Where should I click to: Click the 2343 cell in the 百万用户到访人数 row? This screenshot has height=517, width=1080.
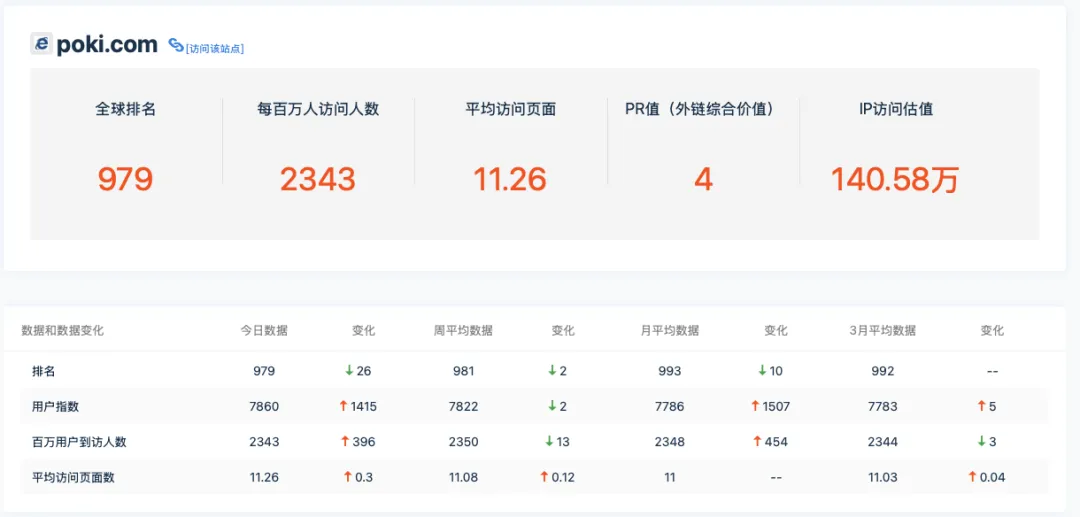coord(264,442)
